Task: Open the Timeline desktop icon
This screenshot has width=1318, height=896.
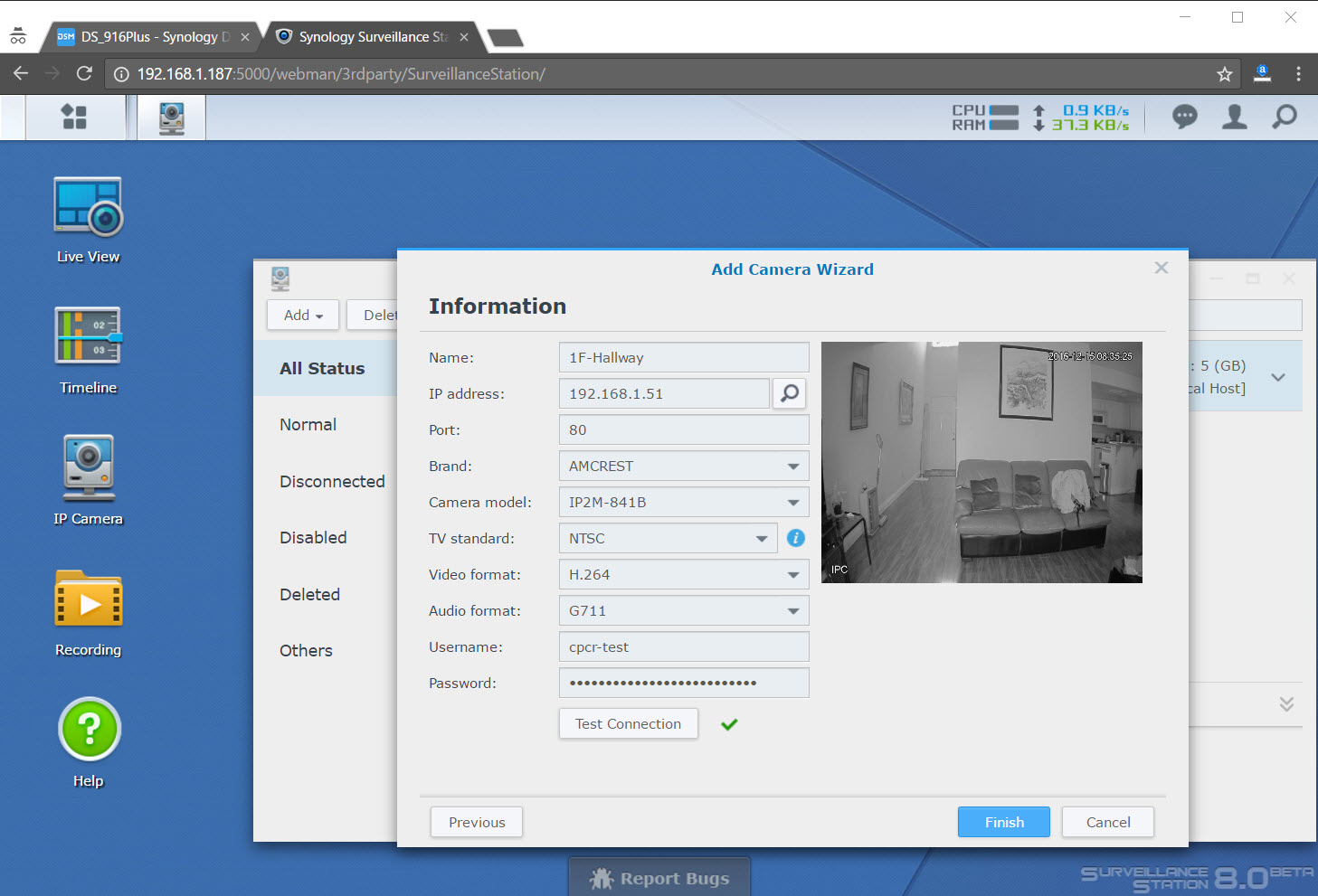Action: click(88, 351)
